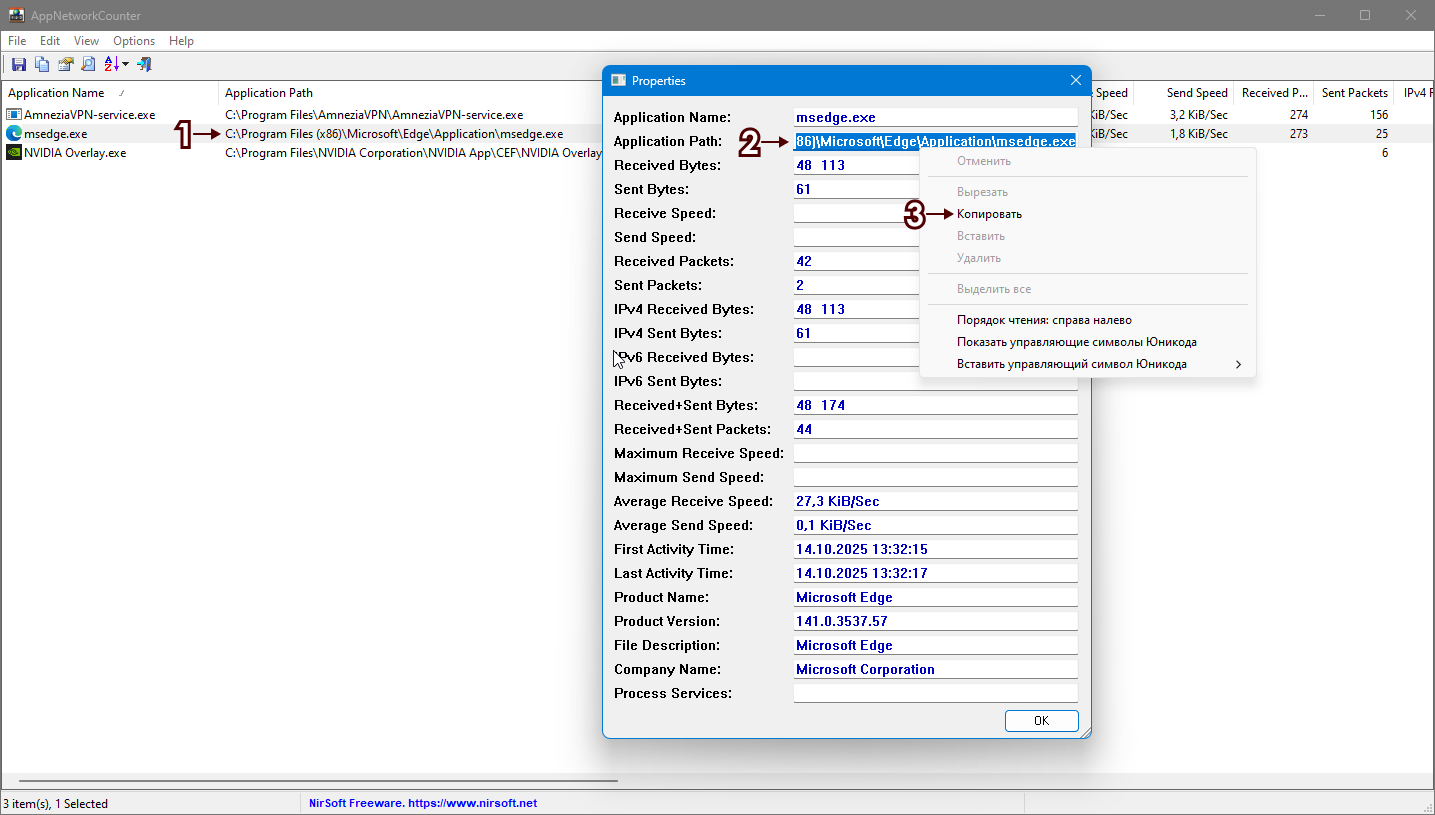The image size is (1435, 815).
Task: Choose Копировать in the context menu
Action: click(x=989, y=214)
